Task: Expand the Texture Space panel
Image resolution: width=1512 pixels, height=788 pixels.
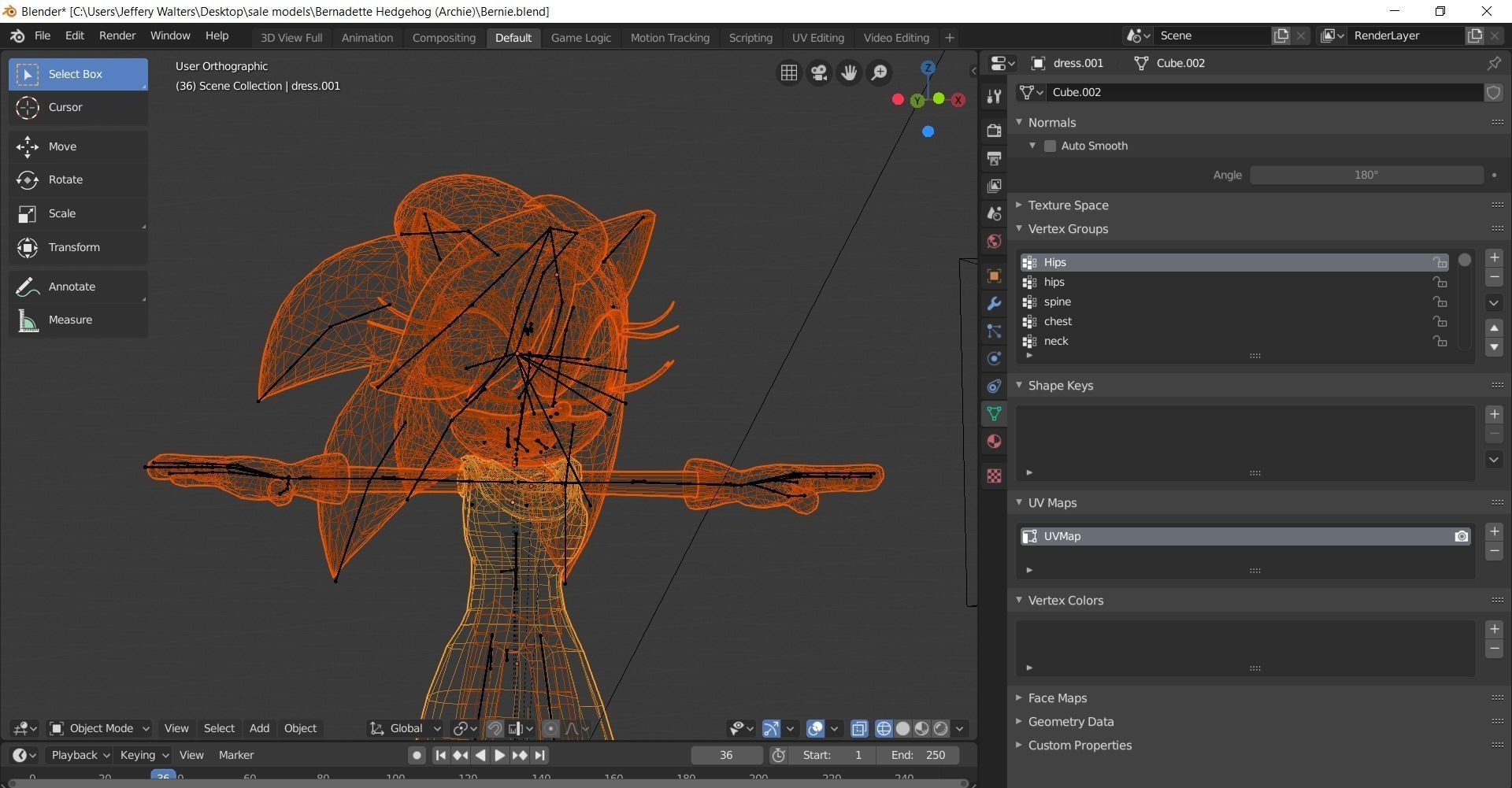Action: tap(1019, 205)
